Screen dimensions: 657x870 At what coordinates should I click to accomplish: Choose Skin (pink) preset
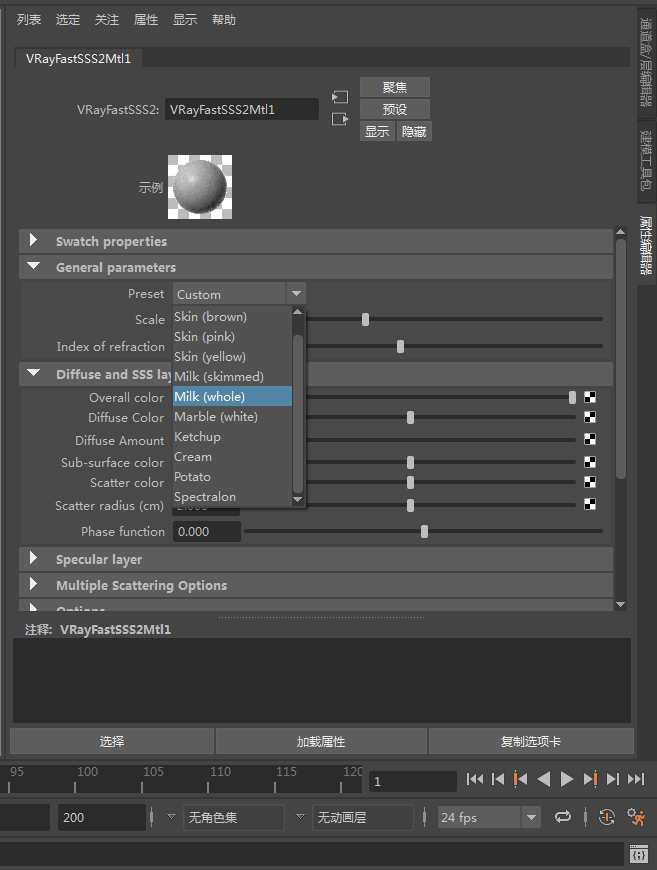pyautogui.click(x=233, y=336)
